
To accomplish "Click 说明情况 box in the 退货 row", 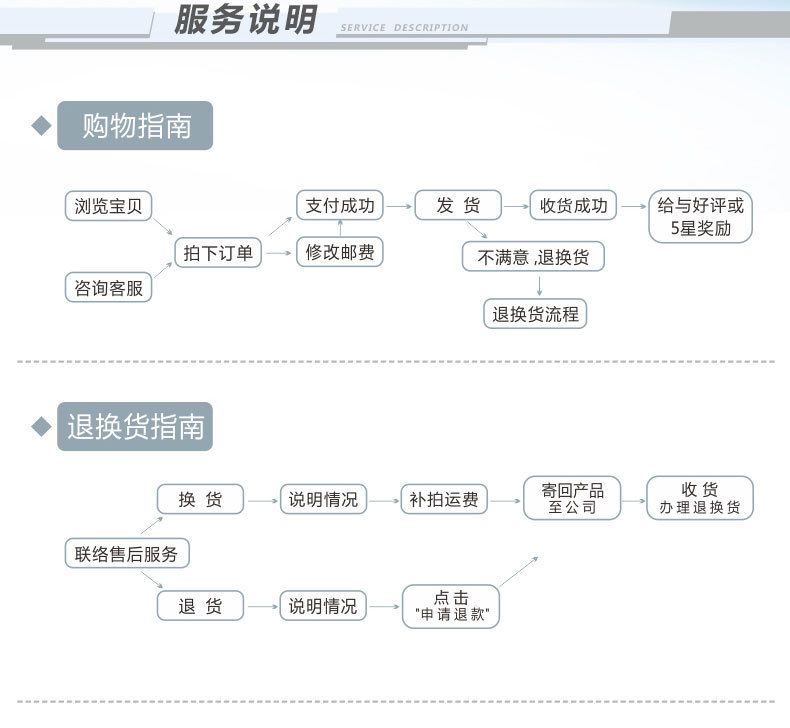I will pos(323,606).
